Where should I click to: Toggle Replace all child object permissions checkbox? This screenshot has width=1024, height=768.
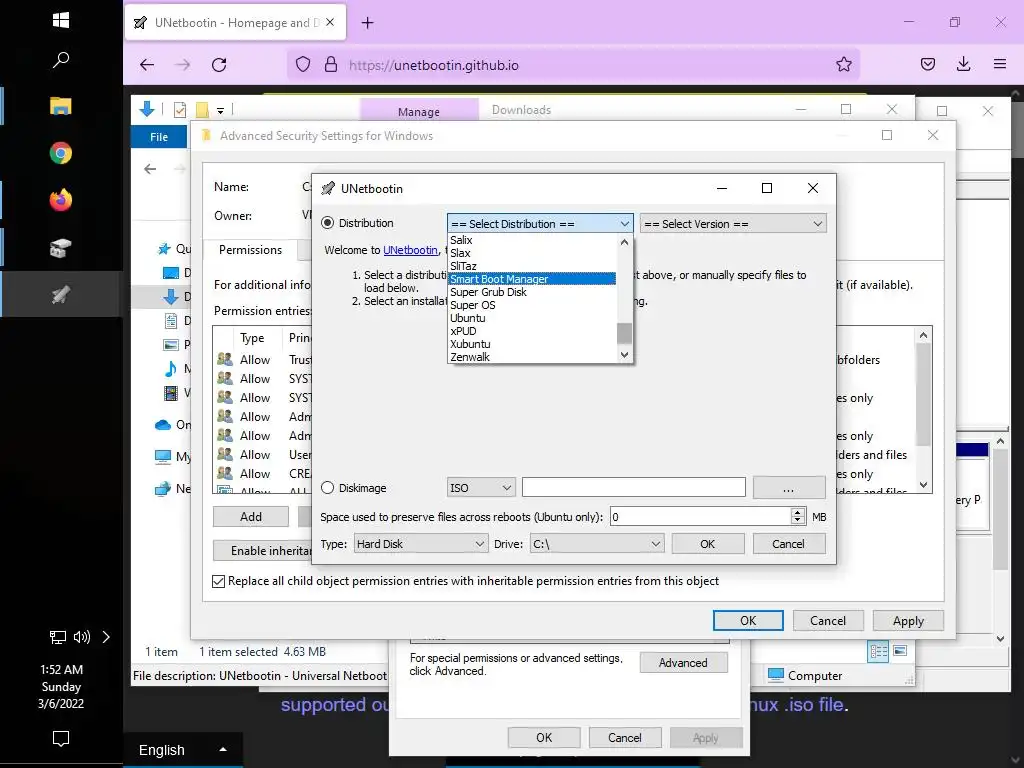[219, 581]
